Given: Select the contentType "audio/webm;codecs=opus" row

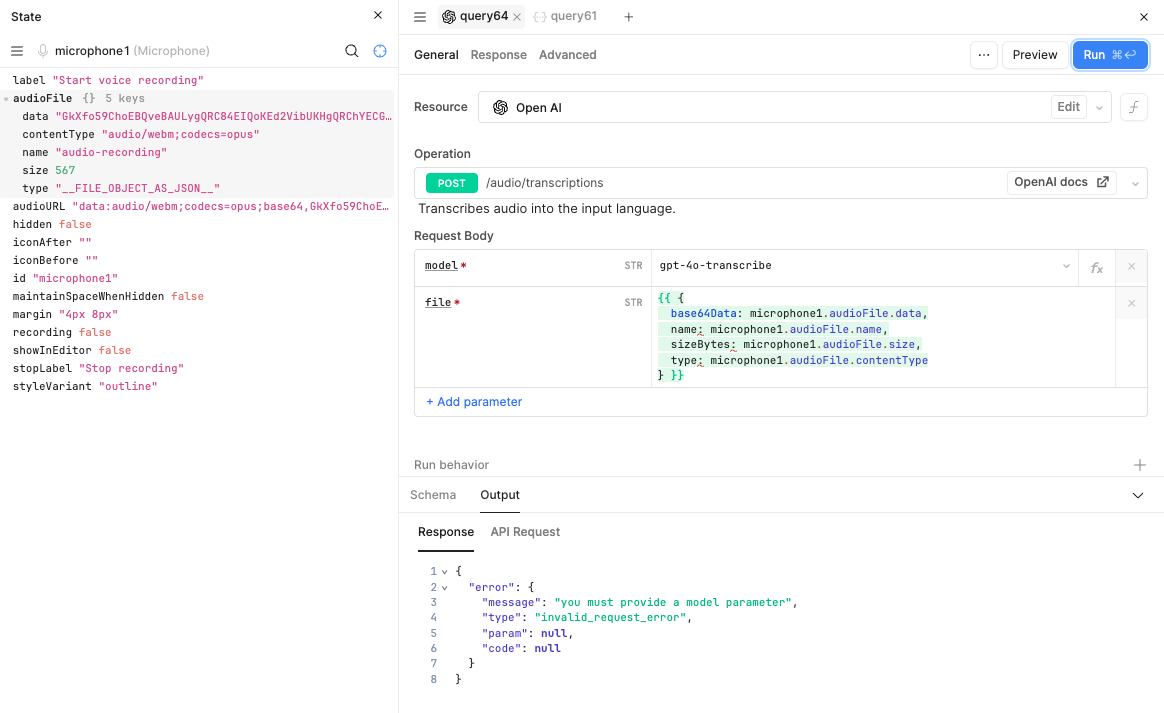Looking at the screenshot, I should pos(197,134).
